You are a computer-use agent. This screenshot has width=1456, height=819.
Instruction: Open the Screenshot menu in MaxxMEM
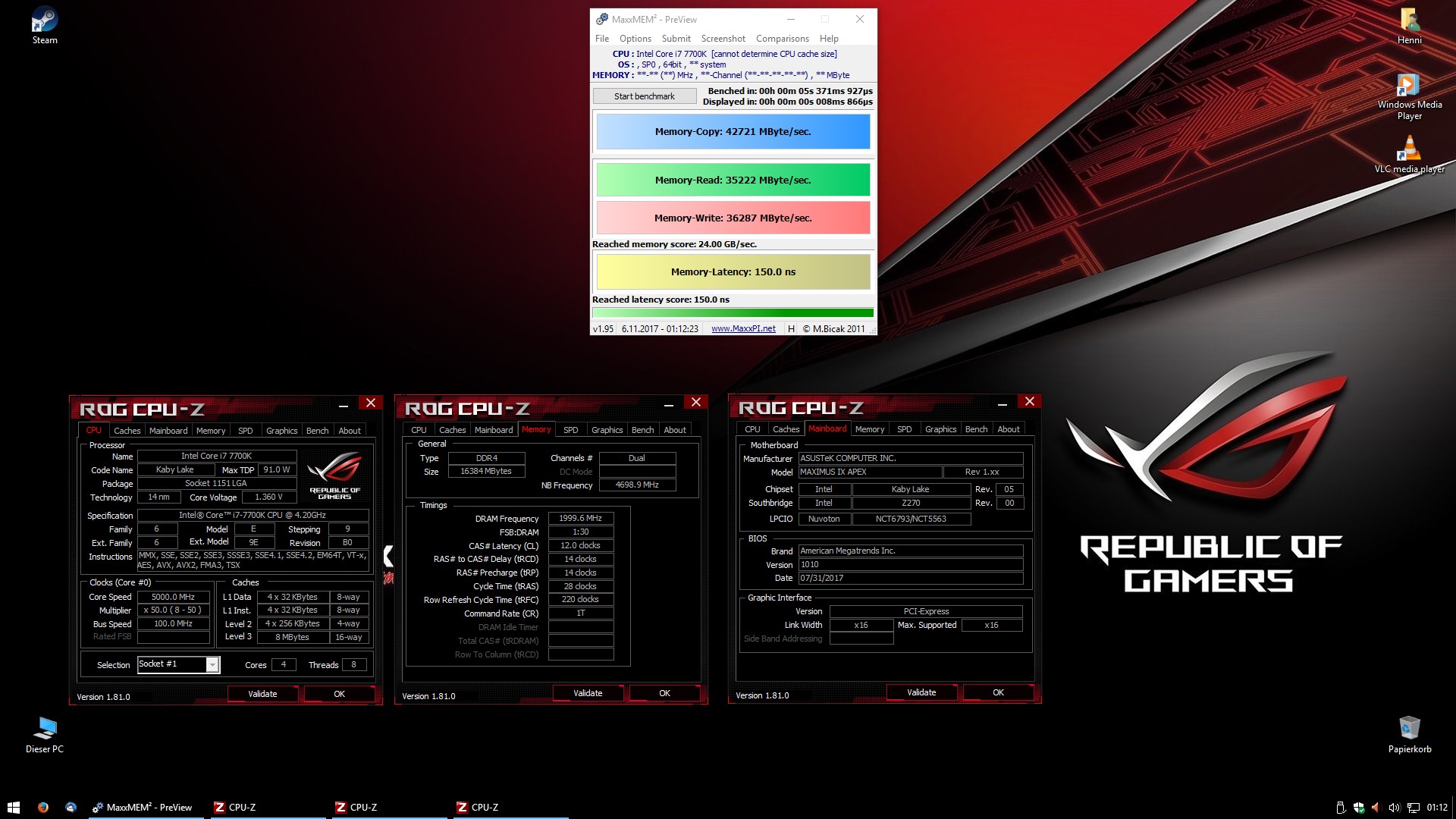click(x=723, y=39)
